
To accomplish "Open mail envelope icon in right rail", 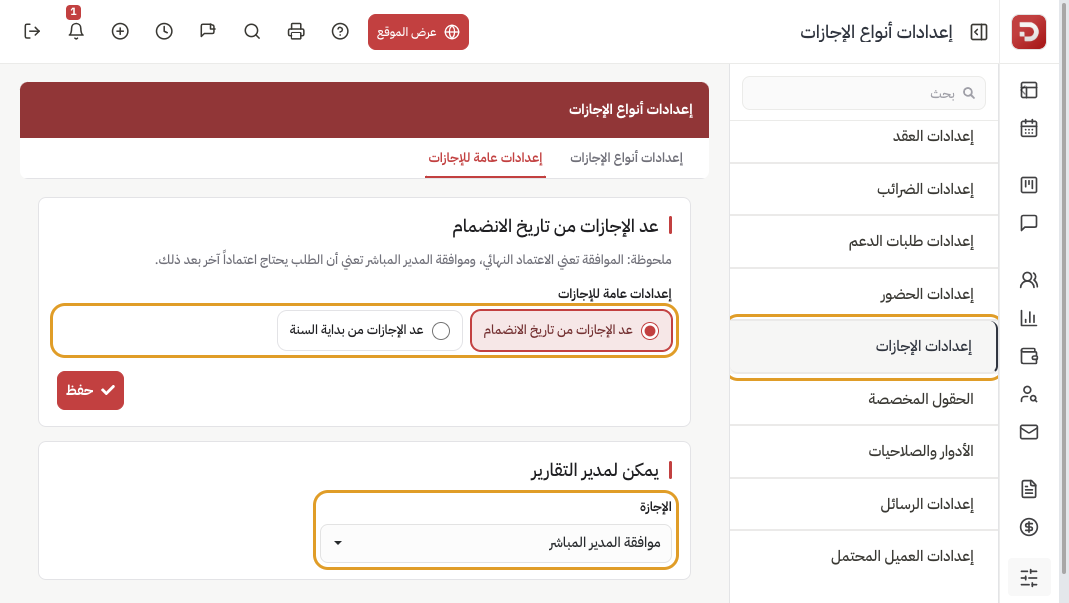I will [1029, 432].
